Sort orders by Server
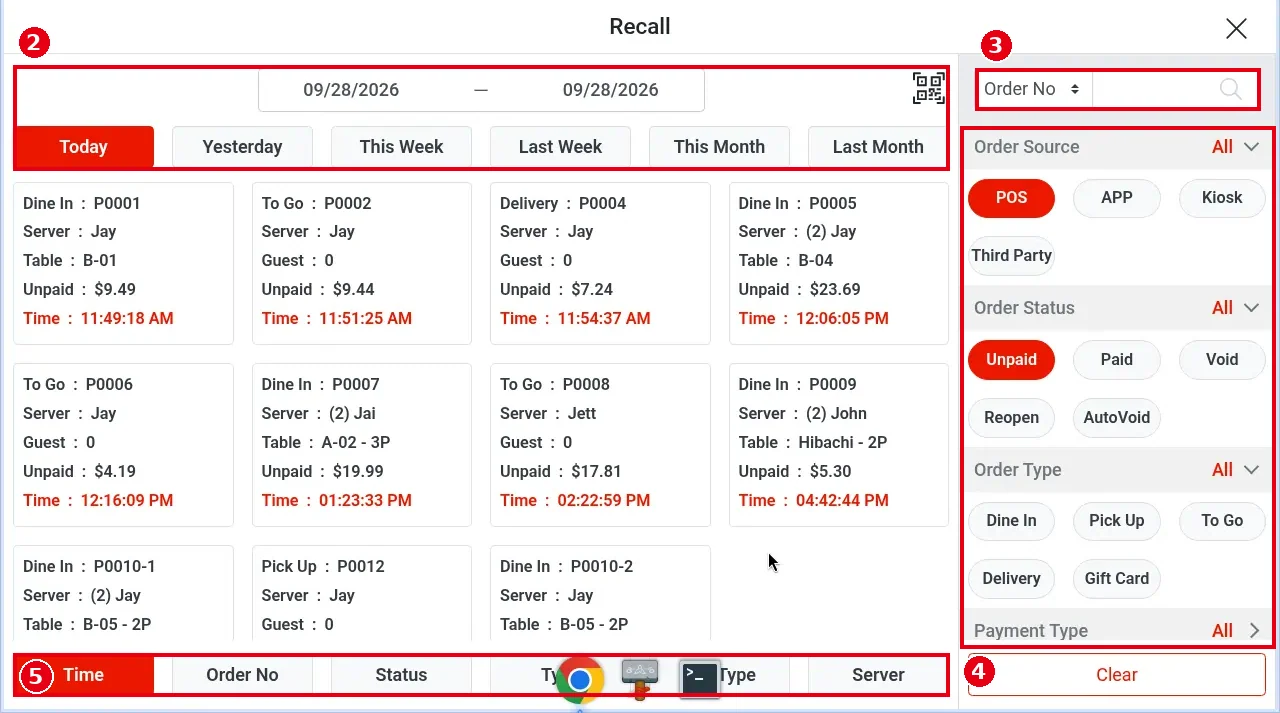This screenshot has height=713, width=1280. click(878, 675)
